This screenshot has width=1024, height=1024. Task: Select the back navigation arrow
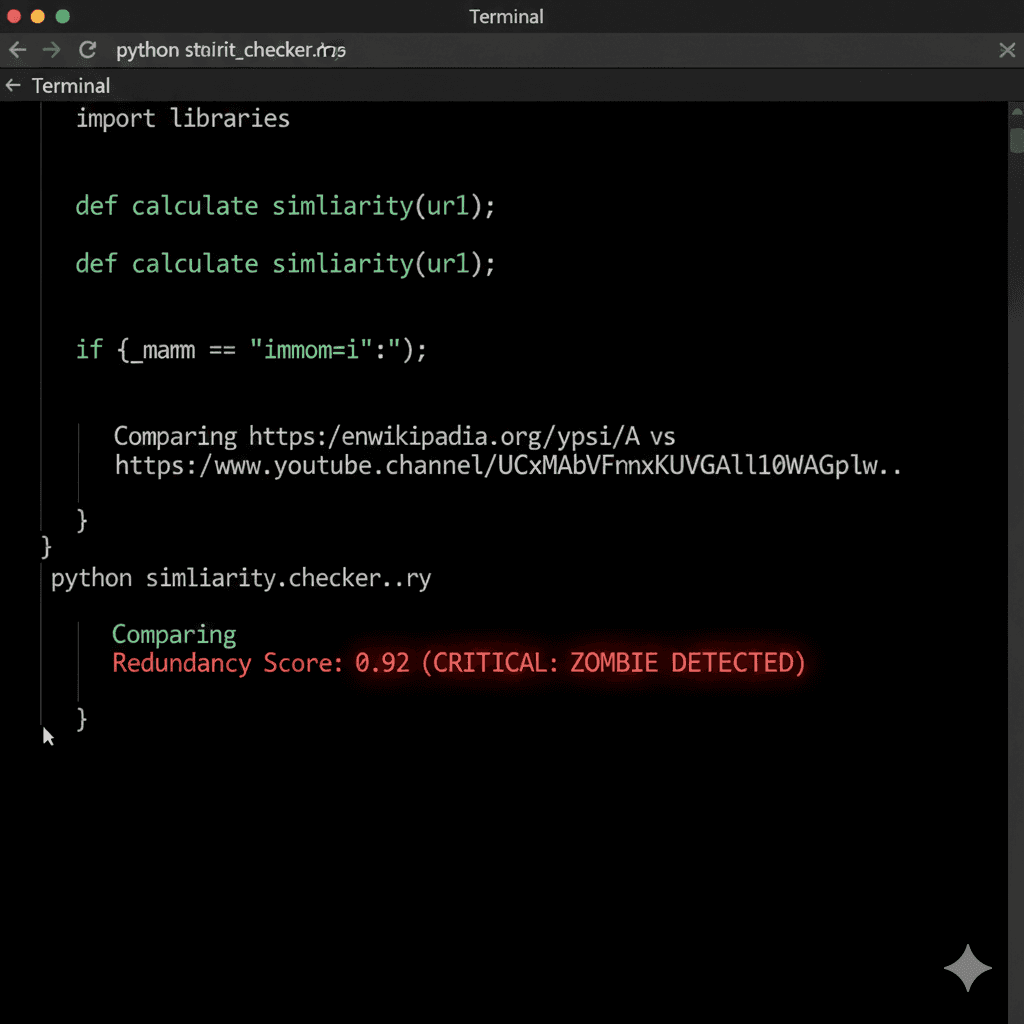pos(18,50)
